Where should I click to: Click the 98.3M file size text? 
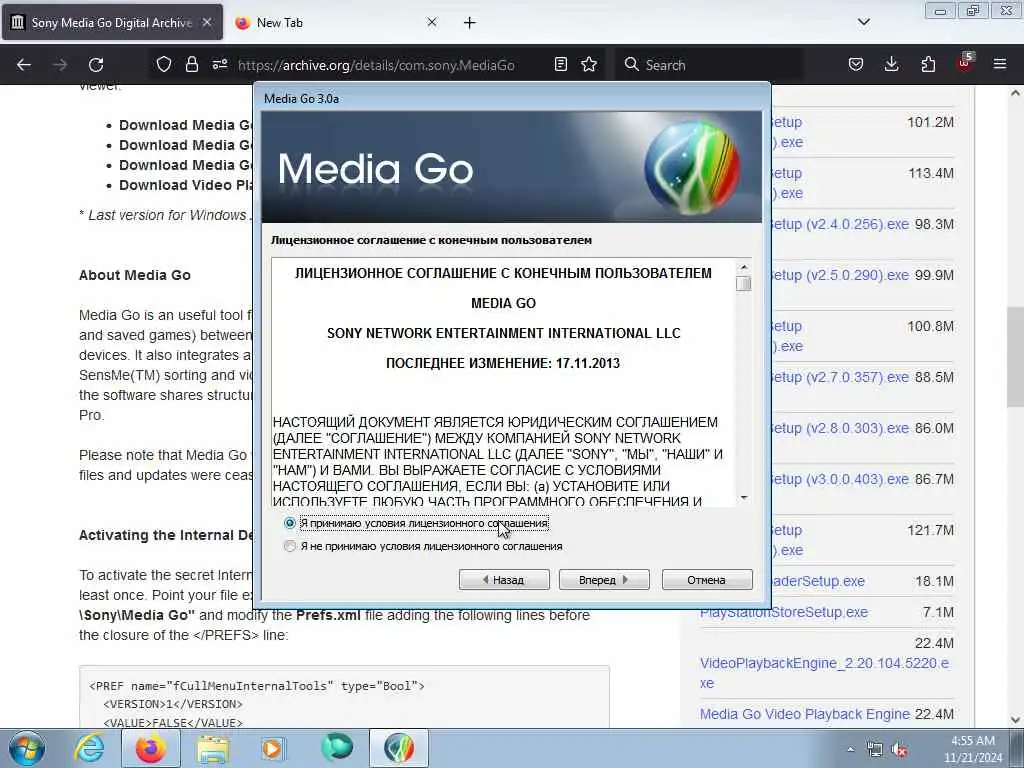(935, 224)
